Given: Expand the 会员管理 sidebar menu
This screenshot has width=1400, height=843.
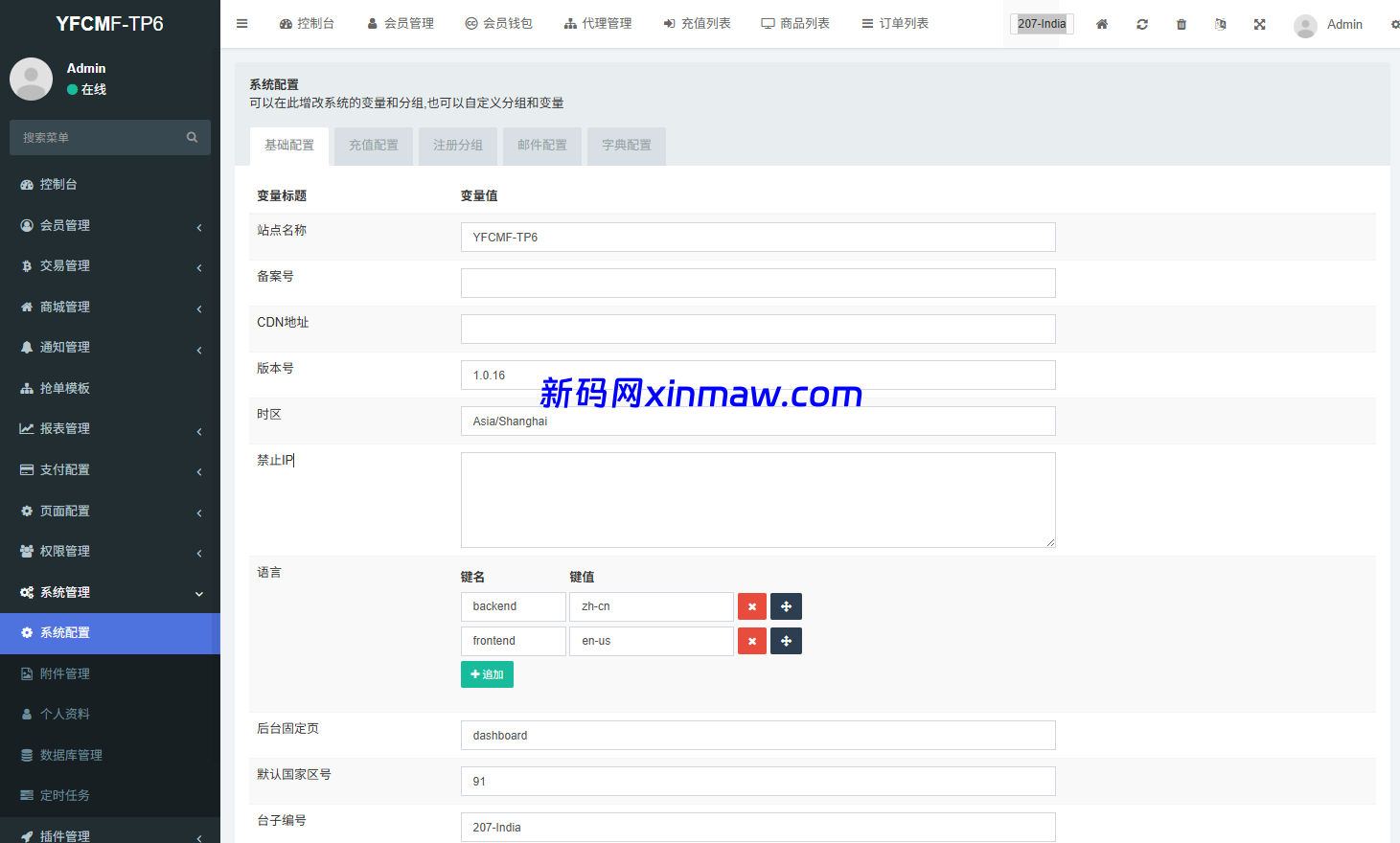Looking at the screenshot, I should pyautogui.click(x=109, y=225).
